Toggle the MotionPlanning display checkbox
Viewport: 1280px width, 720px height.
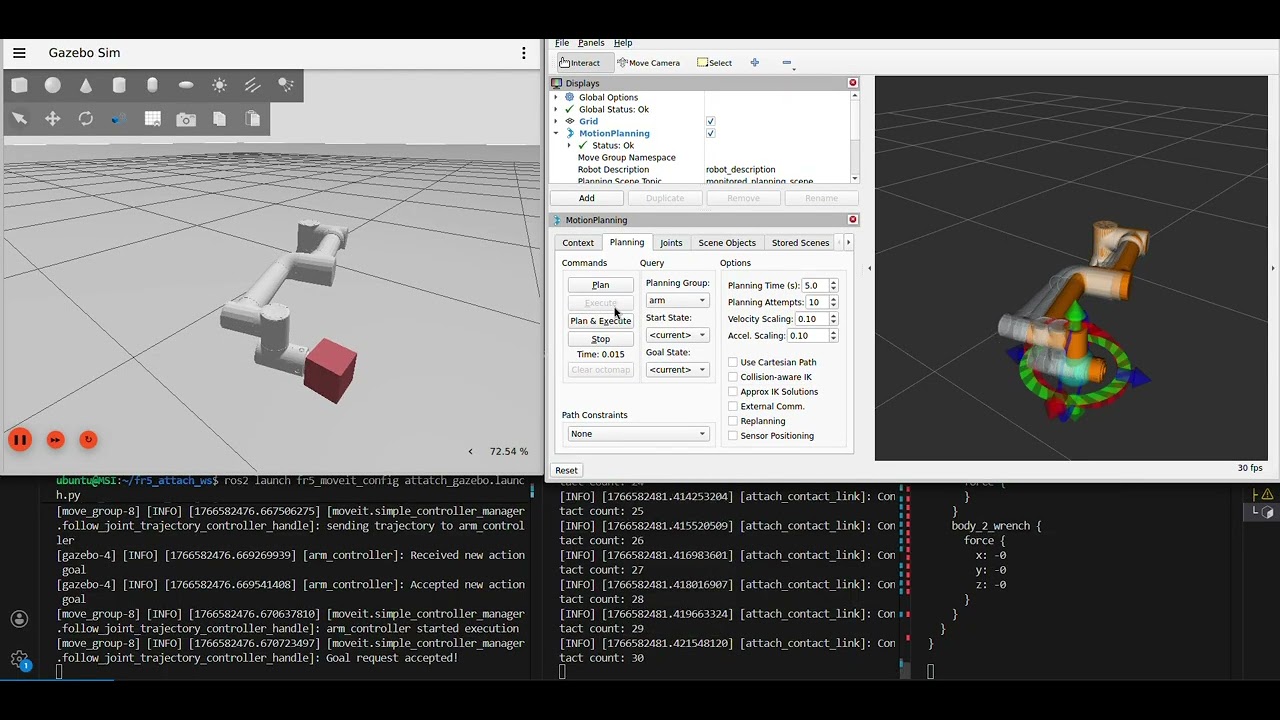tap(710, 133)
